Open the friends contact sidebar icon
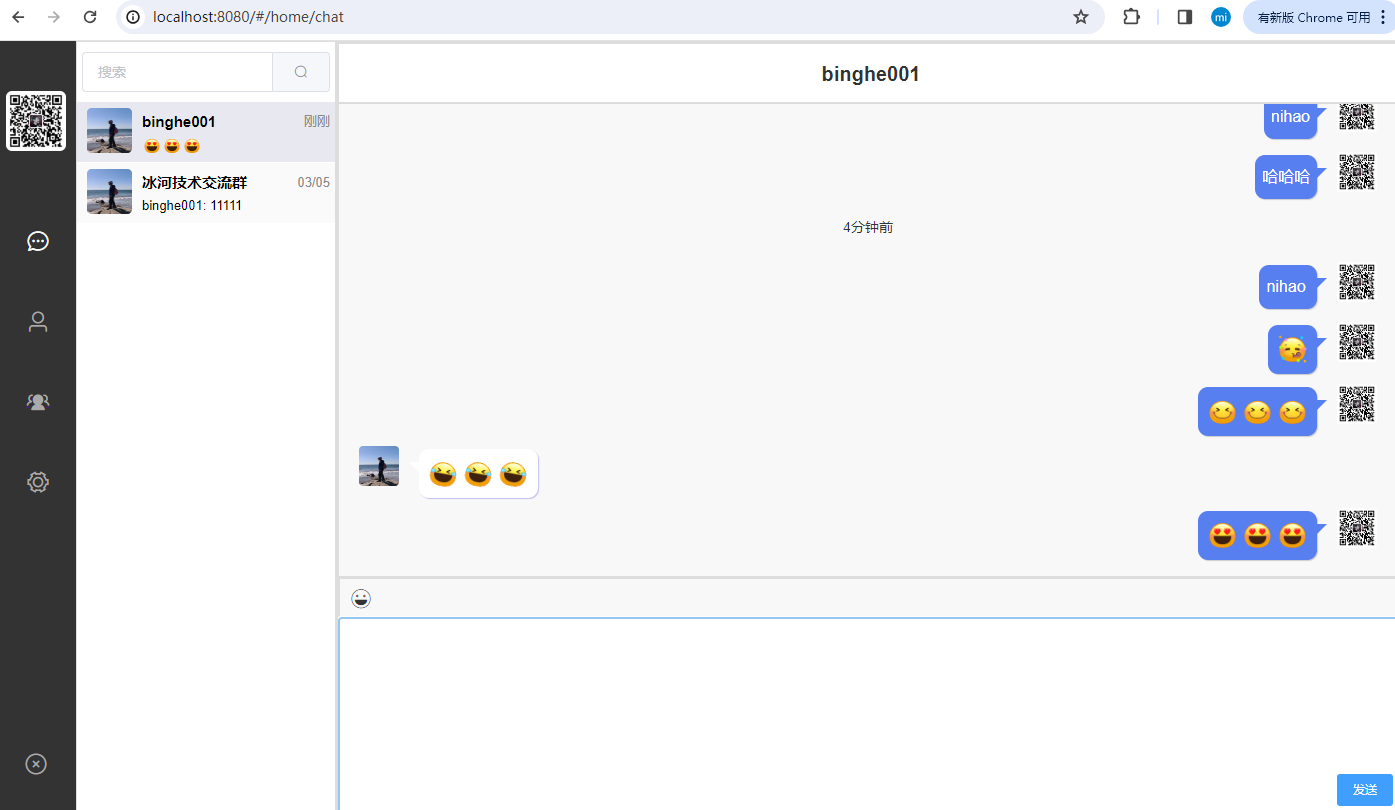This screenshot has width=1395, height=810. coord(38,322)
